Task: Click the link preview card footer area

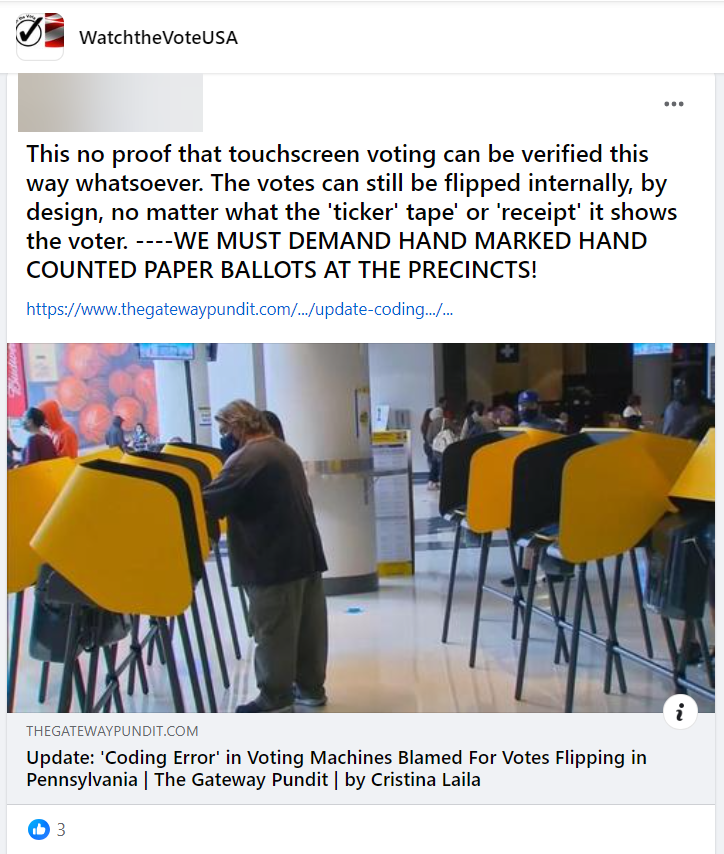Action: coord(360,760)
